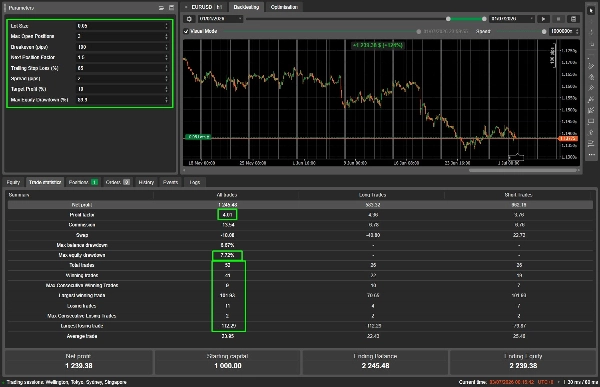The image size is (600, 387).
Task: Click the Total trades row label
Action: pos(82,265)
